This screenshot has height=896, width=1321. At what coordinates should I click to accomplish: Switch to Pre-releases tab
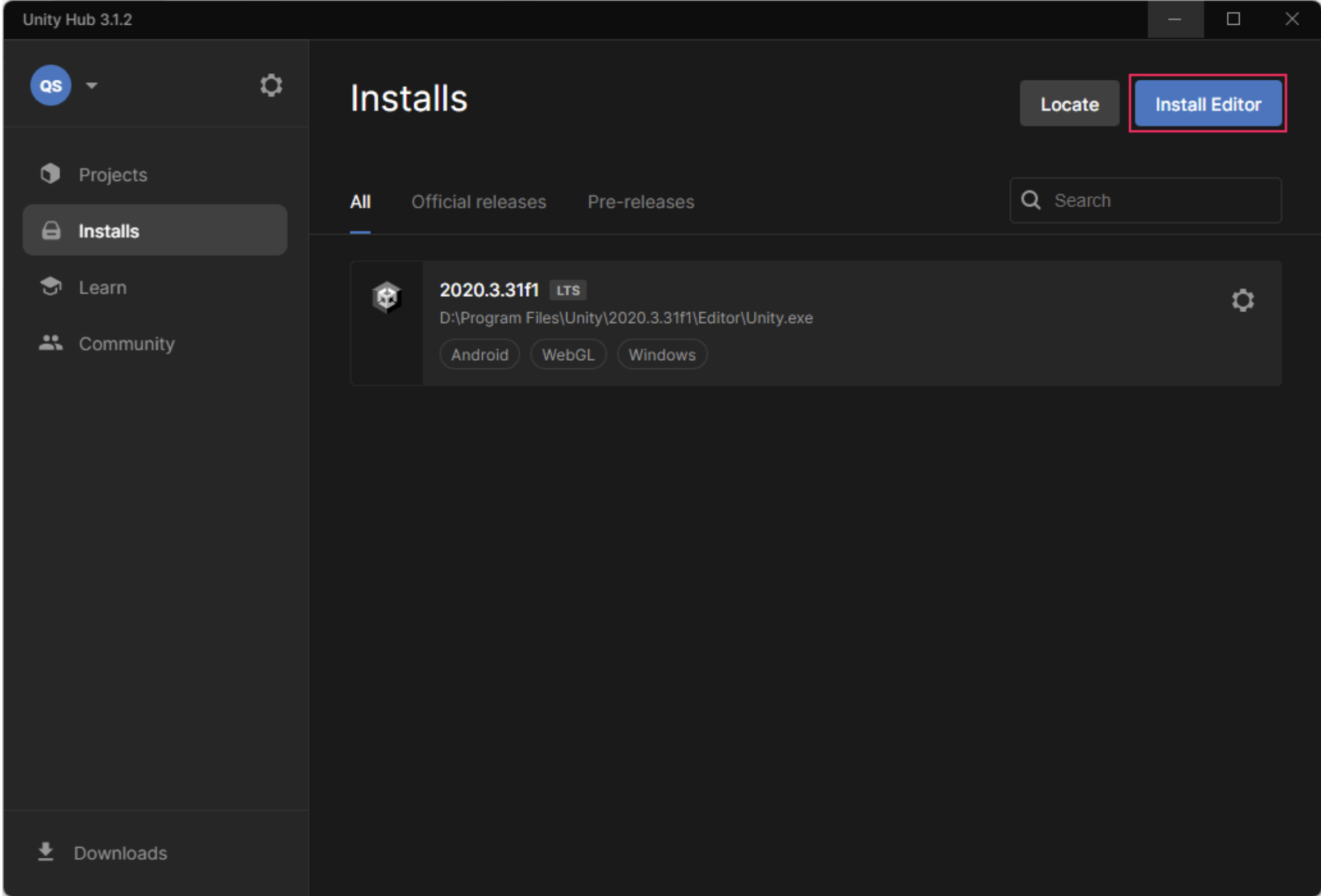641,202
